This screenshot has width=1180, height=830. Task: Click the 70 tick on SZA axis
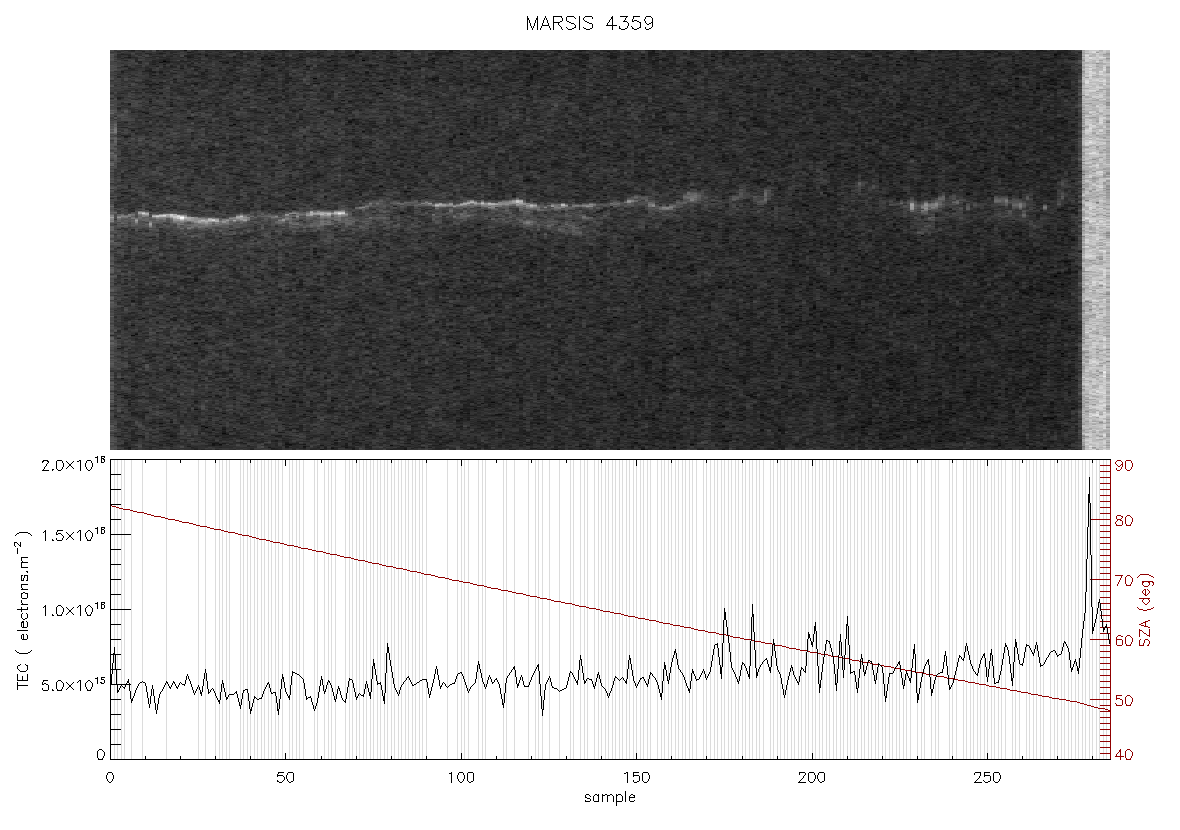pos(1124,580)
